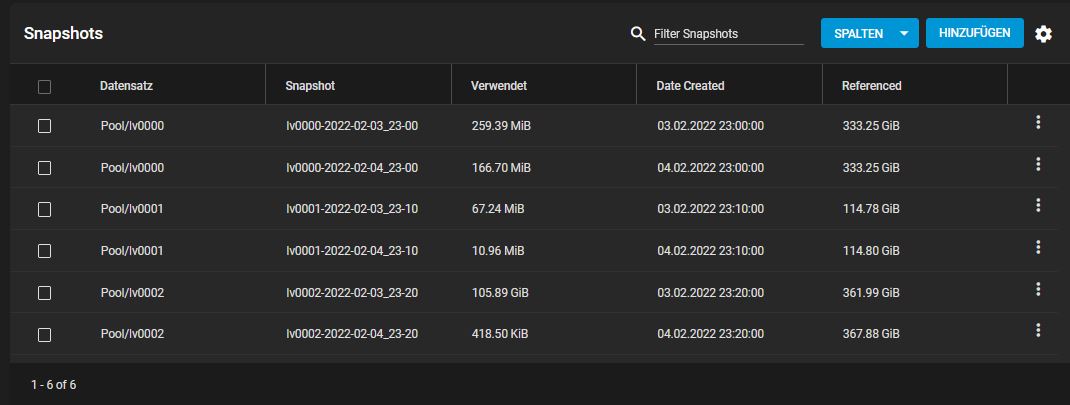Click the Hinzufügen button
1070x405 pixels.
click(975, 33)
